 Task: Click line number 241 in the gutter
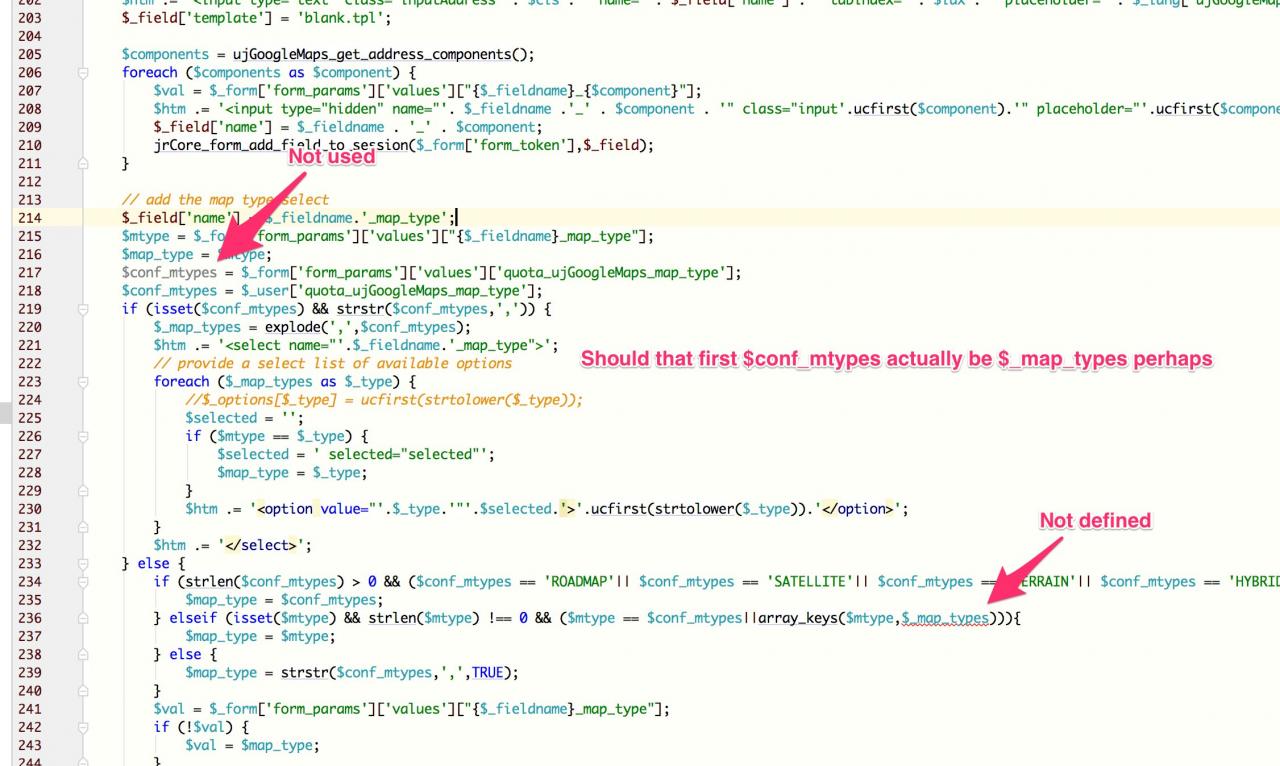click(x=29, y=709)
